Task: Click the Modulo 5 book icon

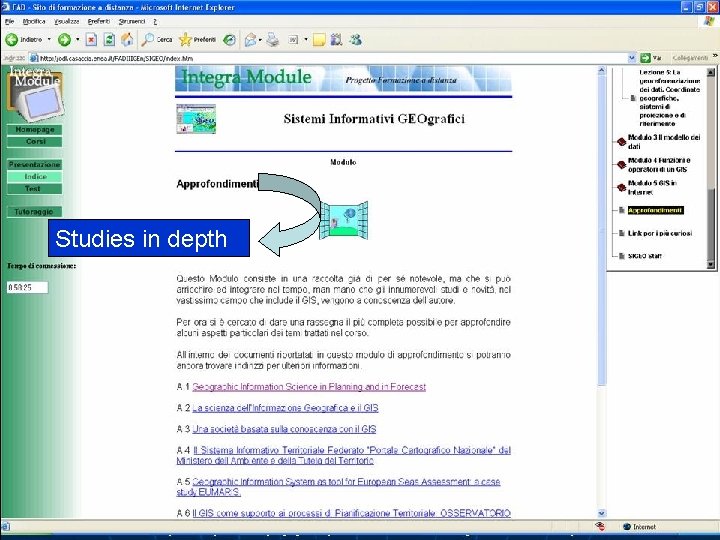Action: point(621,187)
